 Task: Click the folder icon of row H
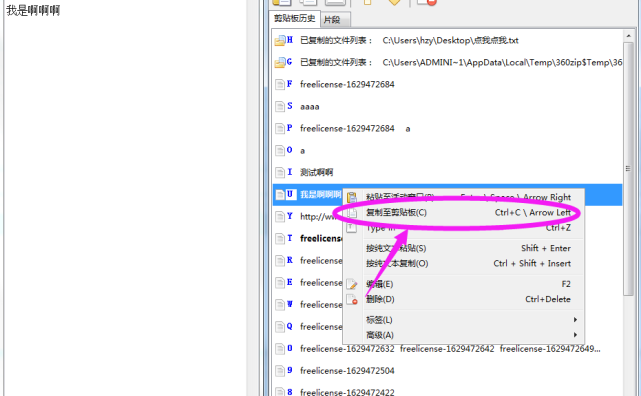coord(280,40)
